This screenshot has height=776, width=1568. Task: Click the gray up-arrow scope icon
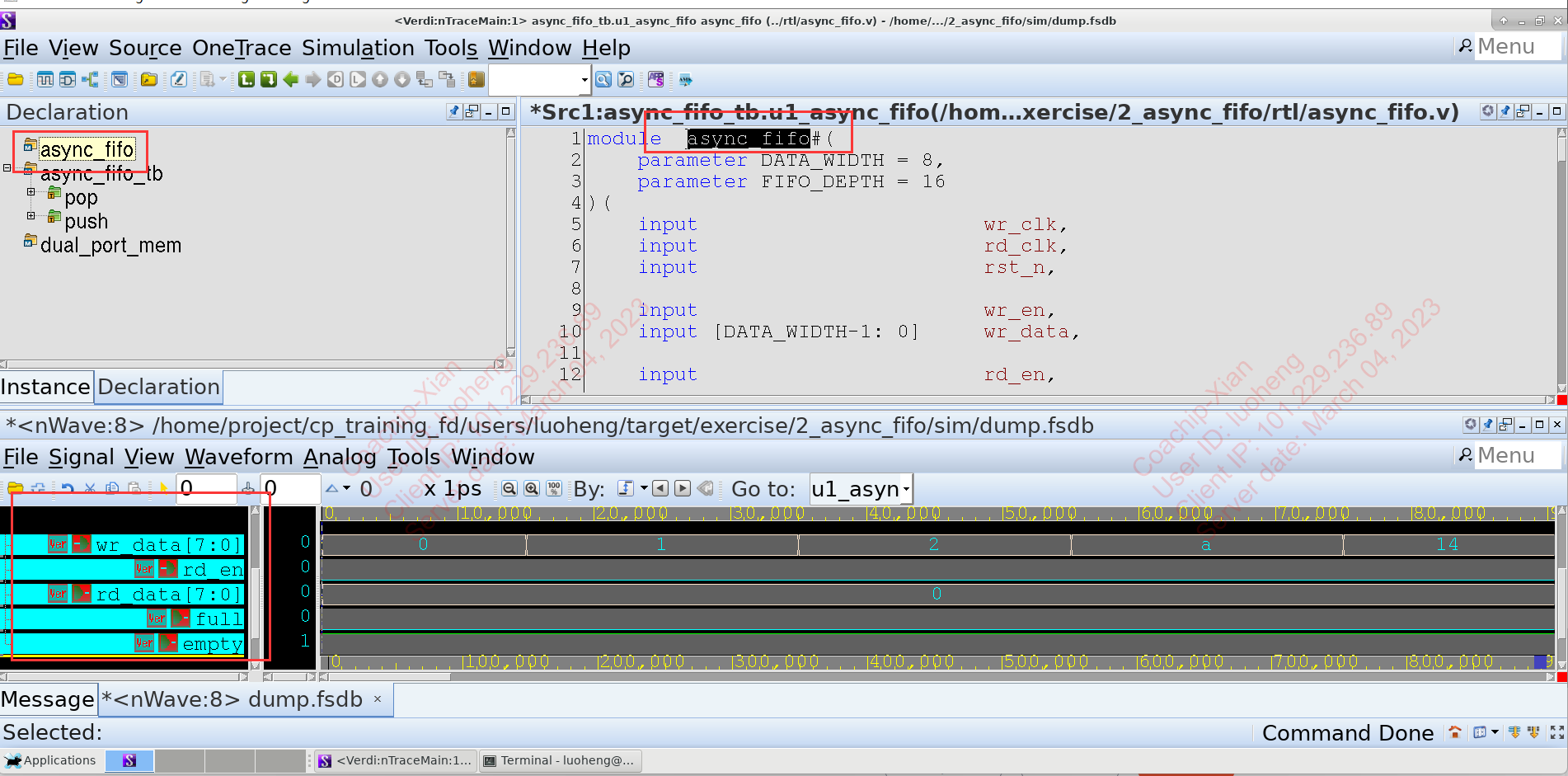pos(379,79)
